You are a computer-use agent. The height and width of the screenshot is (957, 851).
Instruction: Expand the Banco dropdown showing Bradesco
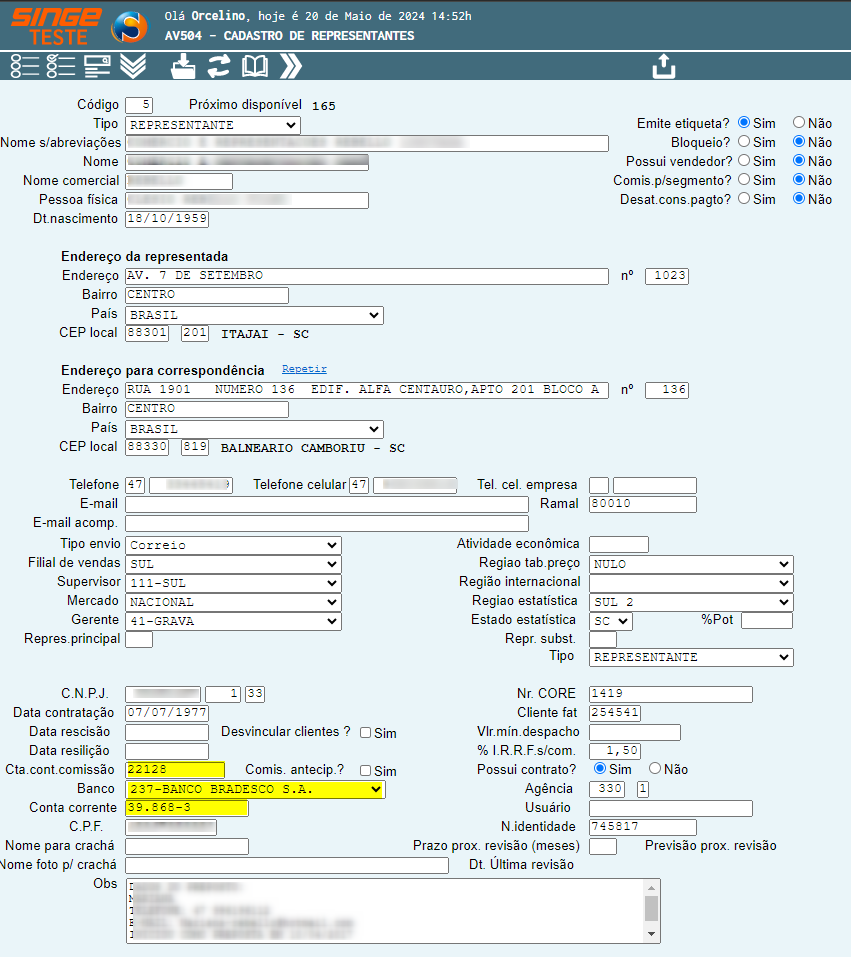255,789
